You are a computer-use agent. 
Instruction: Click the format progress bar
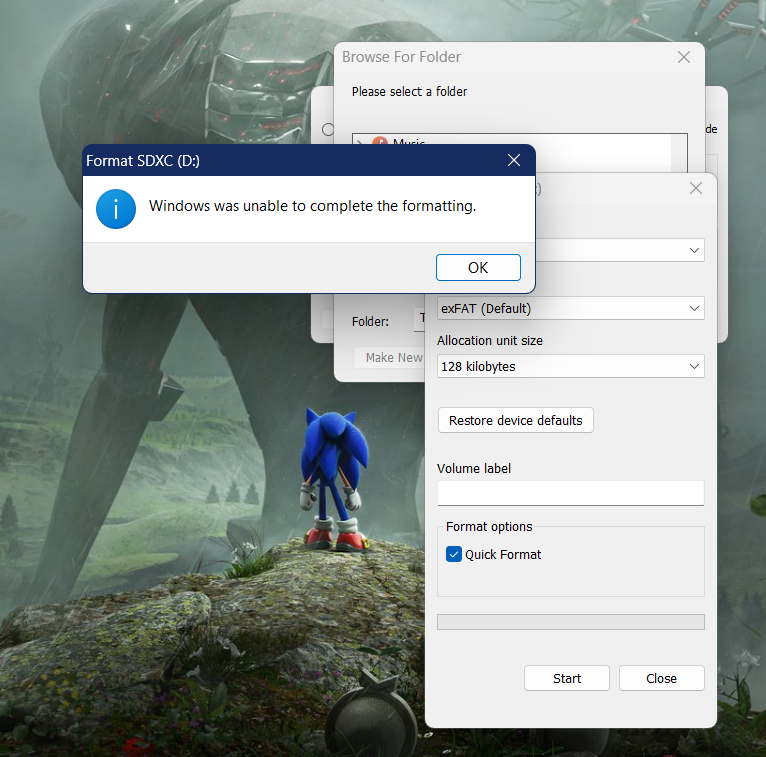[x=570, y=622]
